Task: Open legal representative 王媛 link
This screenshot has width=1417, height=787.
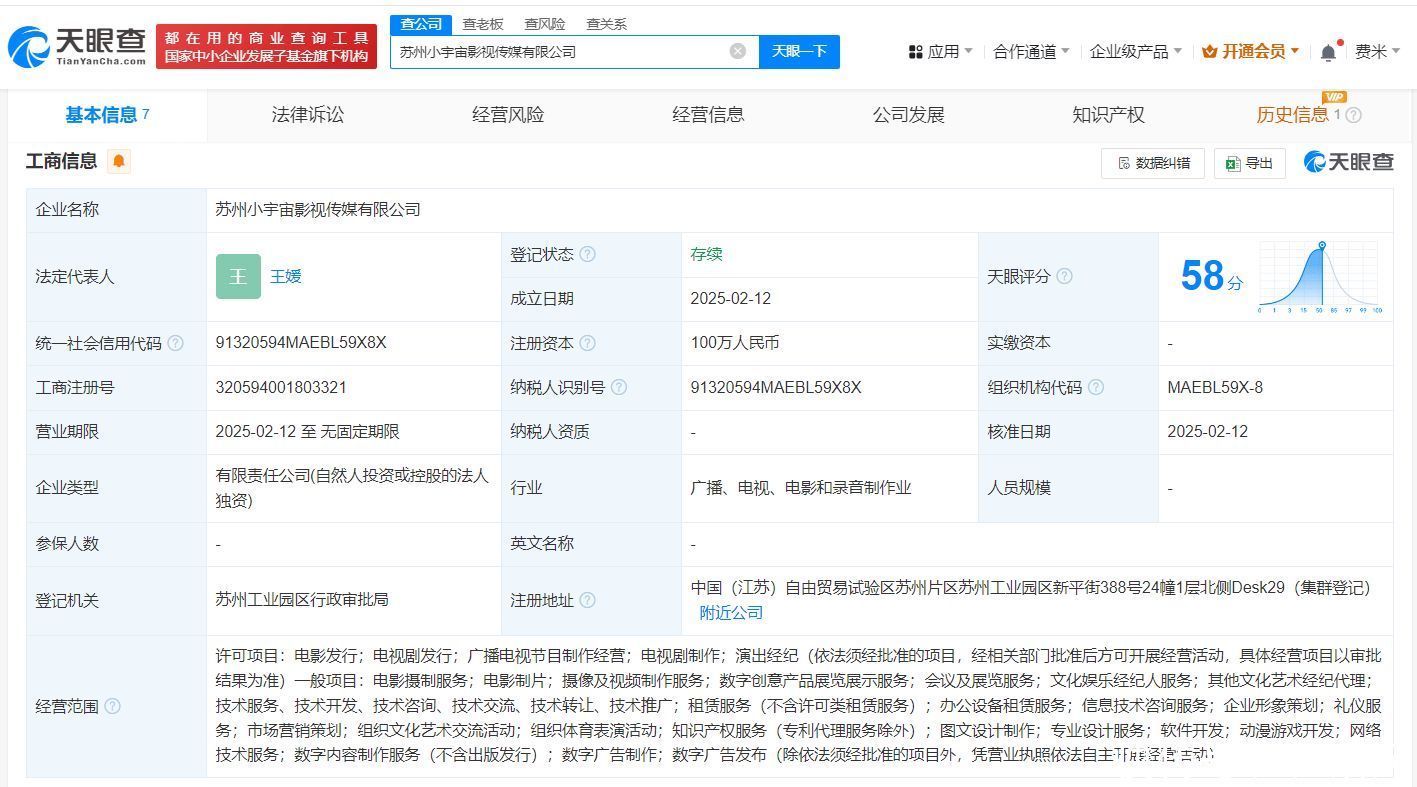Action: pyautogui.click(x=286, y=276)
